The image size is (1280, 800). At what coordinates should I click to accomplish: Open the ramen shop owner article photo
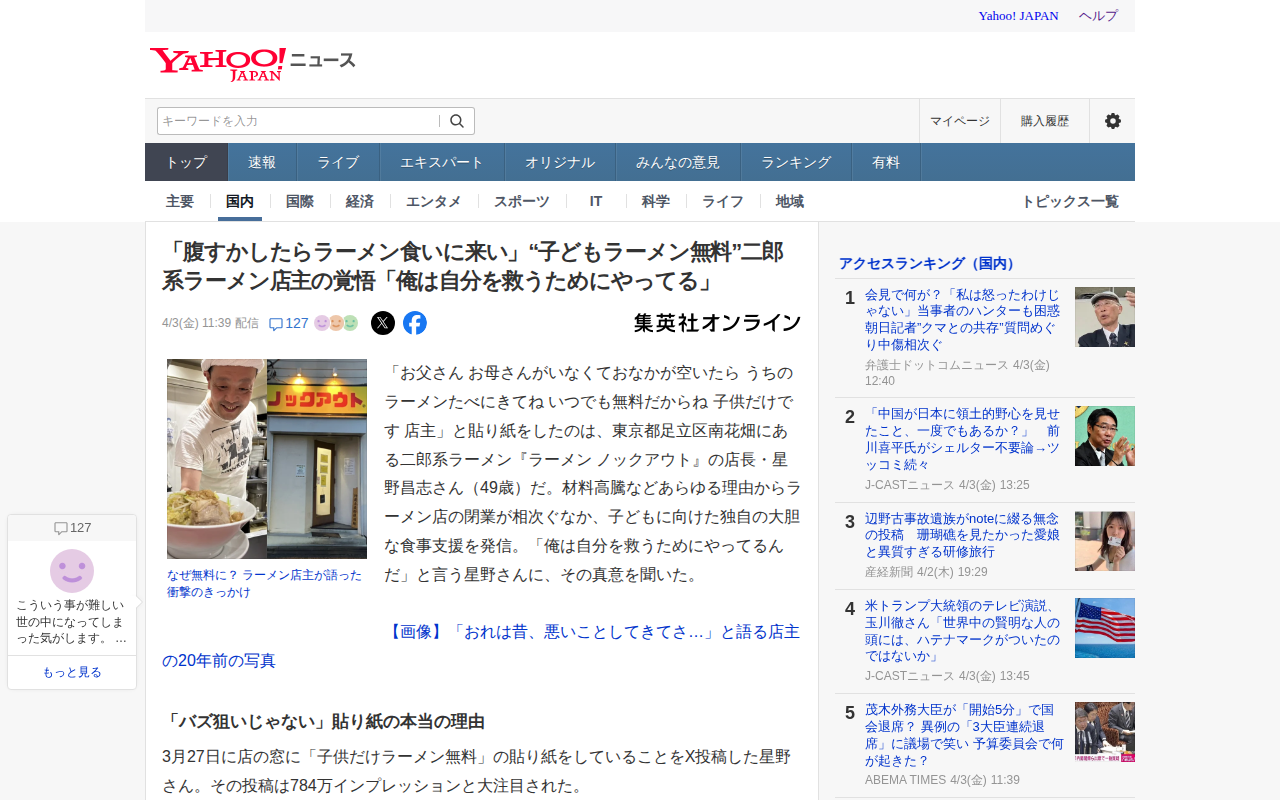[x=267, y=459]
